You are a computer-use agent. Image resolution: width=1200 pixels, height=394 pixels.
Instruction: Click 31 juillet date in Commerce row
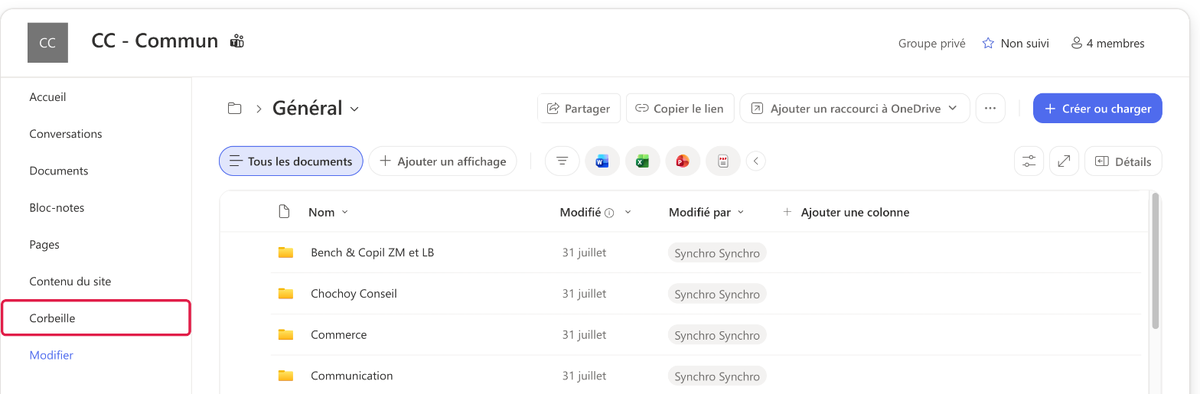(584, 335)
